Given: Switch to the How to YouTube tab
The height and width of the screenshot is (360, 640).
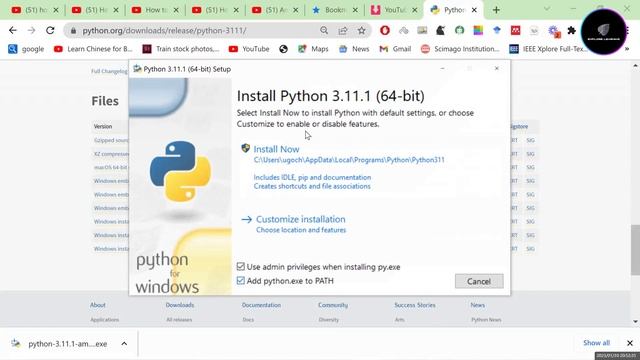Looking at the screenshot, I should tap(155, 10).
